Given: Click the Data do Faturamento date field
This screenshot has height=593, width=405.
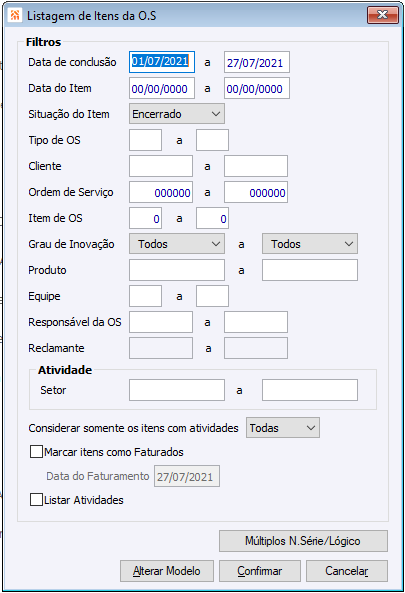Looking at the screenshot, I should pos(186,476).
